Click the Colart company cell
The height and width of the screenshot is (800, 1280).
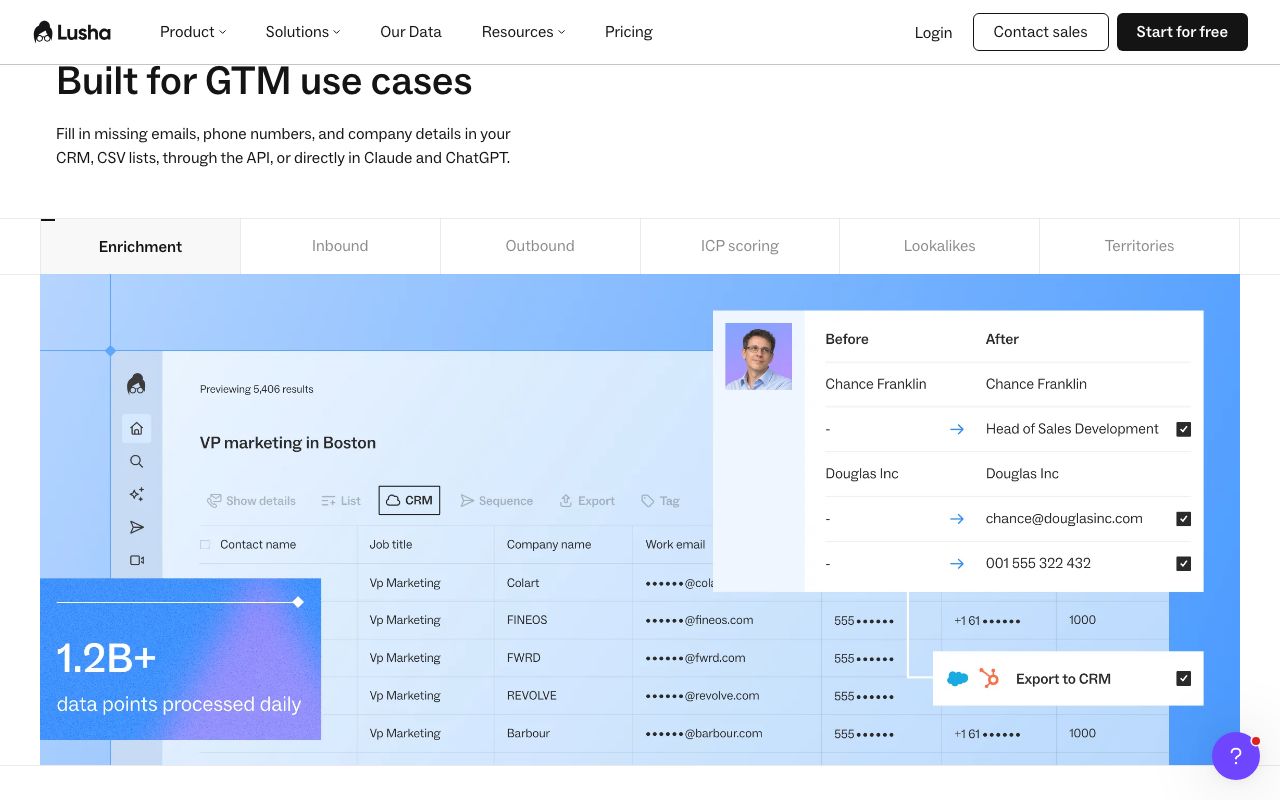[523, 583]
